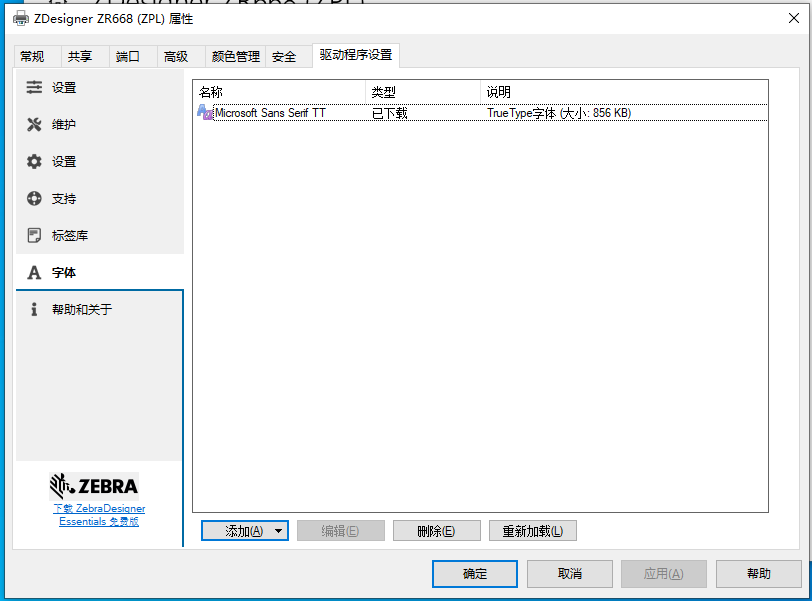Expand the 添加 button dropdown arrow
Image resolution: width=812 pixels, height=601 pixels.
tap(278, 531)
